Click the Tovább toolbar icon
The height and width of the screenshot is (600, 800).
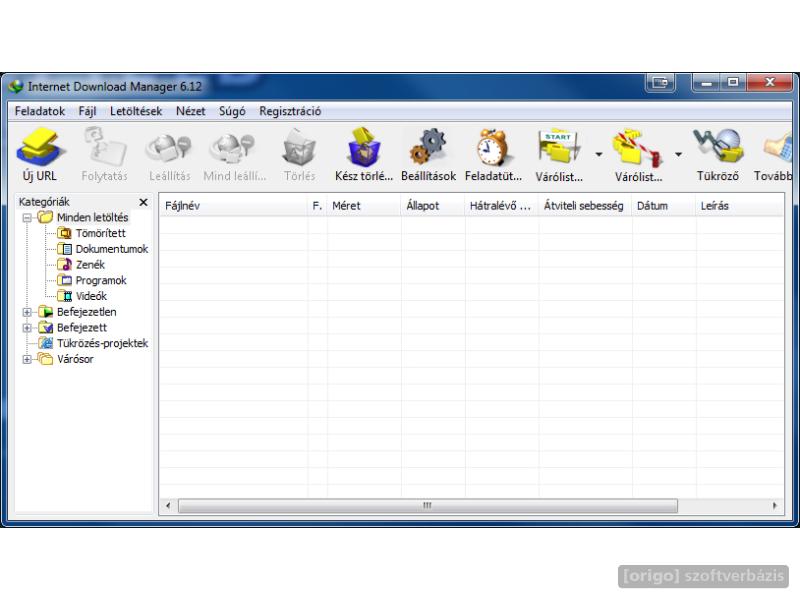point(778,147)
